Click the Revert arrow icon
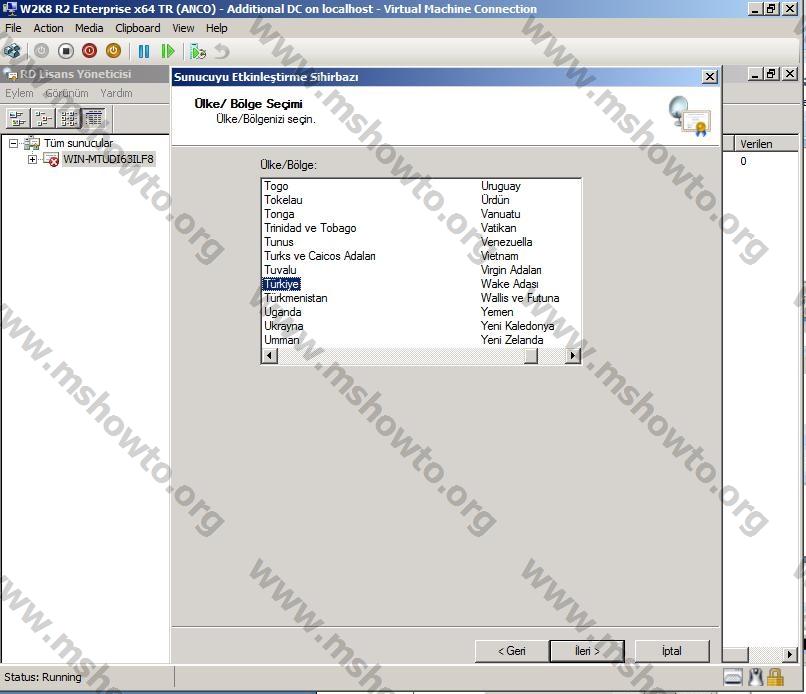The height and width of the screenshot is (694, 806). 221,50
